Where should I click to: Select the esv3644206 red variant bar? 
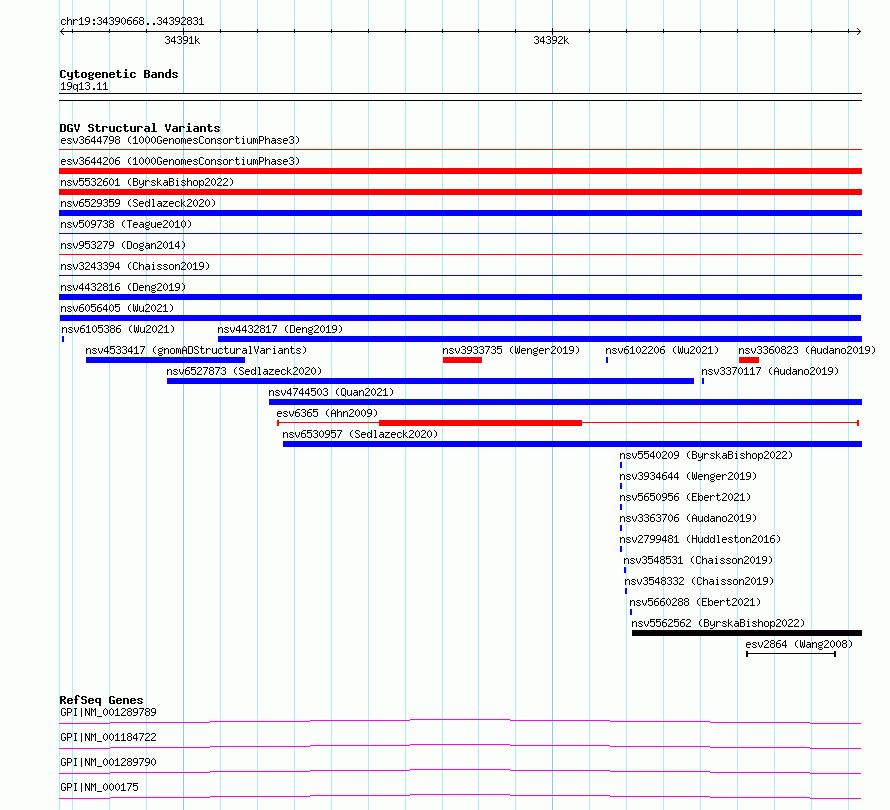coord(460,171)
